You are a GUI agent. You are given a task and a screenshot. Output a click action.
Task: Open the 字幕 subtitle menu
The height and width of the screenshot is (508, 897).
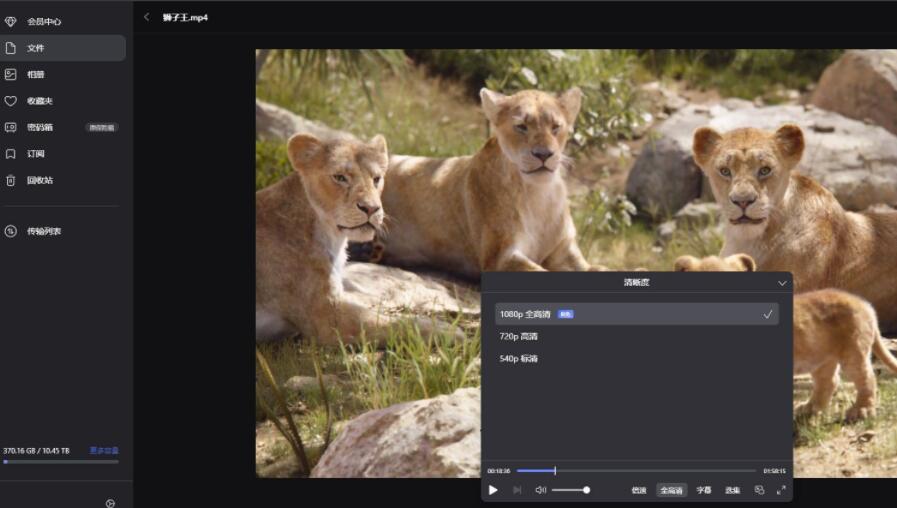704,490
